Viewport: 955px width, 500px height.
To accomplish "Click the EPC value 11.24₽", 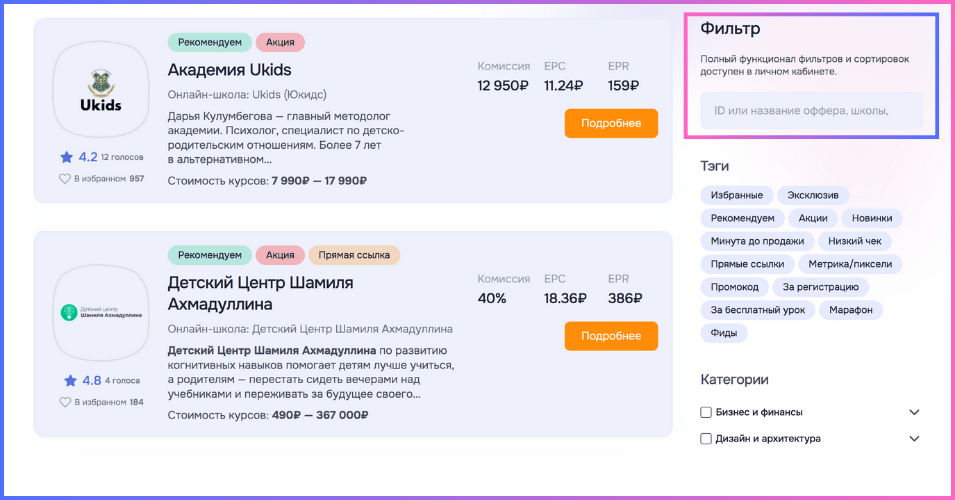I will pos(563,86).
